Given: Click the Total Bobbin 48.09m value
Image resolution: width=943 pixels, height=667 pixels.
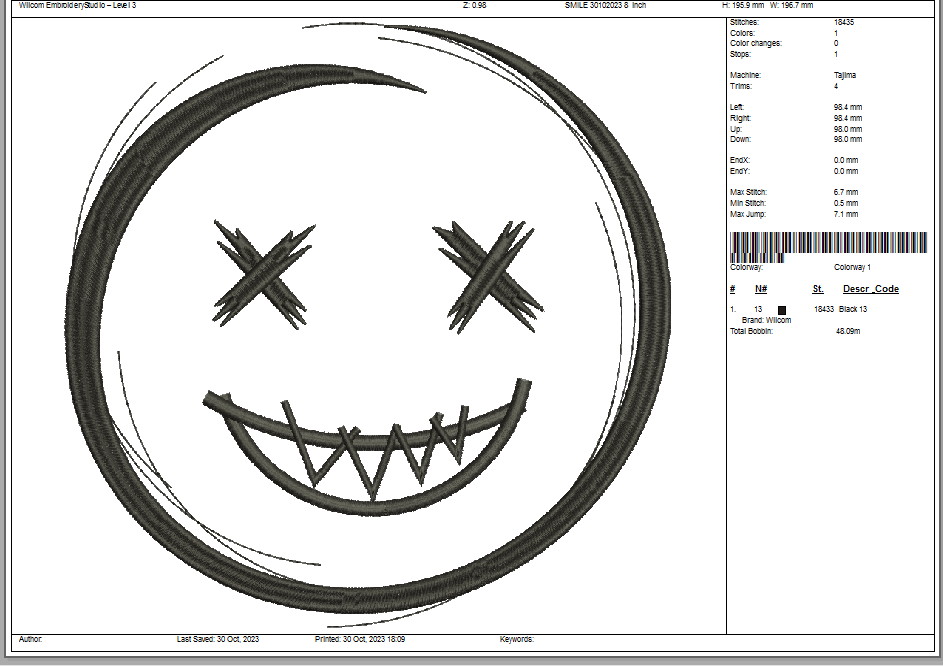Looking at the screenshot, I should click(x=848, y=331).
